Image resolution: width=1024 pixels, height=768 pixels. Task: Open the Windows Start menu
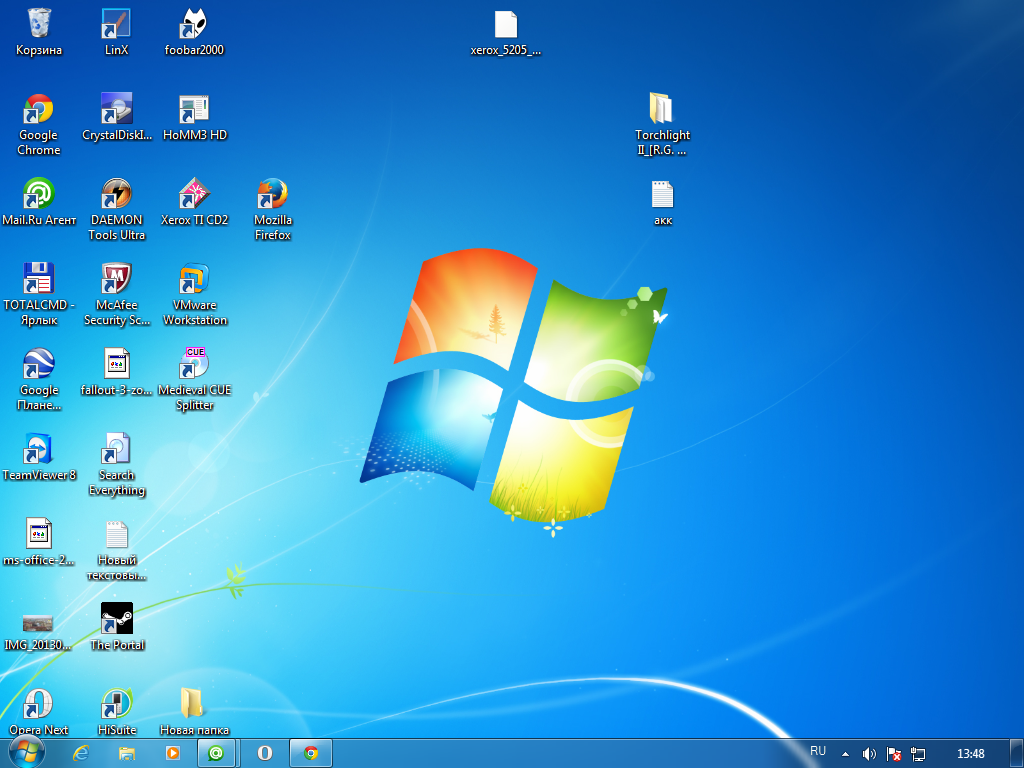26,752
